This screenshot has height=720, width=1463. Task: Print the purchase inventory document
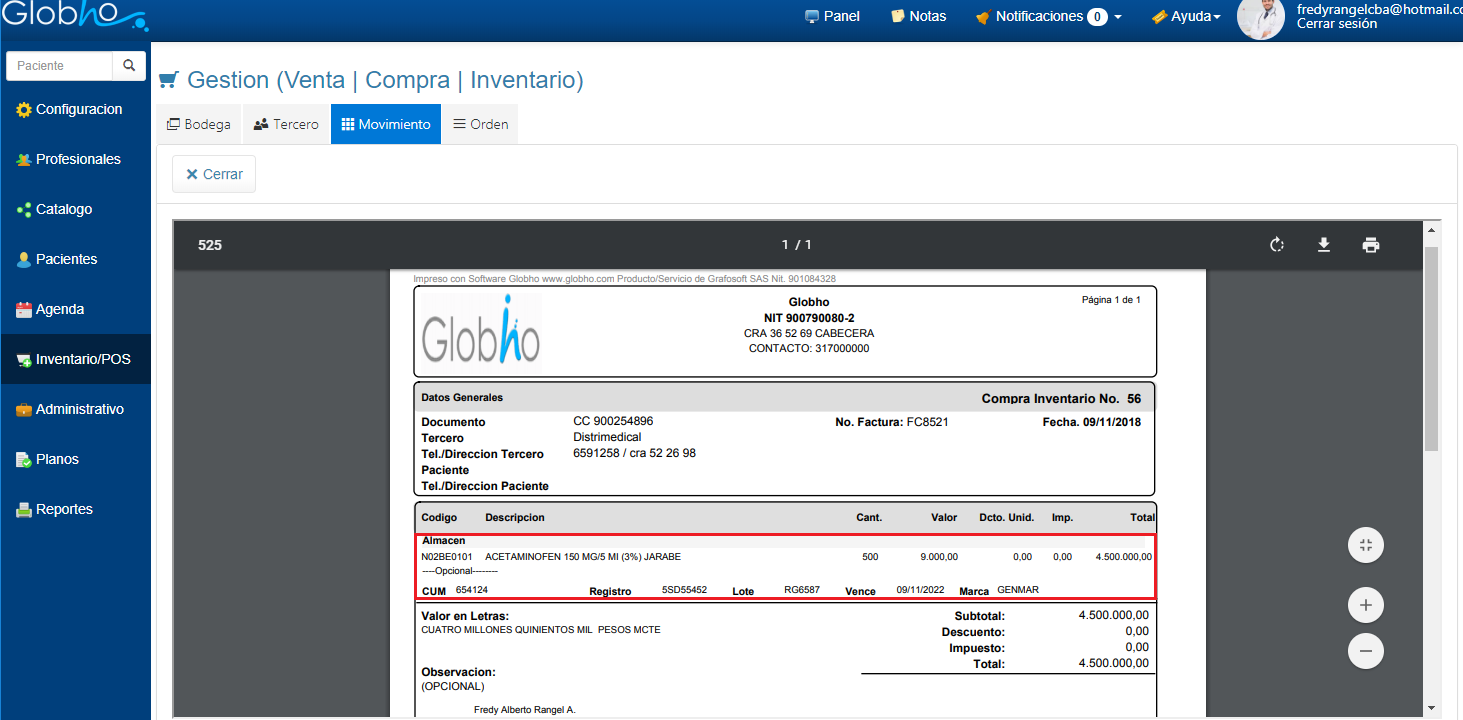[1370, 245]
